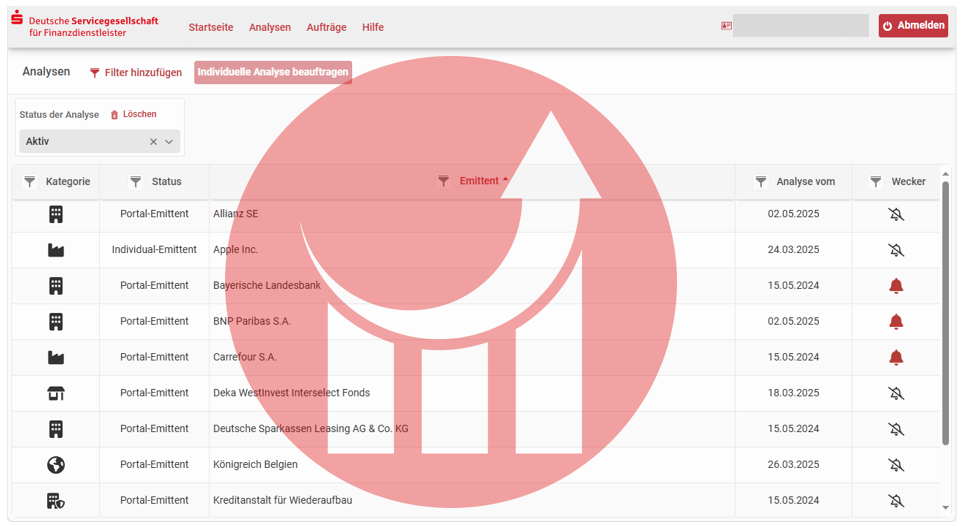Click Löschen to remove the status filter
The width and height of the screenshot is (965, 526).
click(x=134, y=114)
